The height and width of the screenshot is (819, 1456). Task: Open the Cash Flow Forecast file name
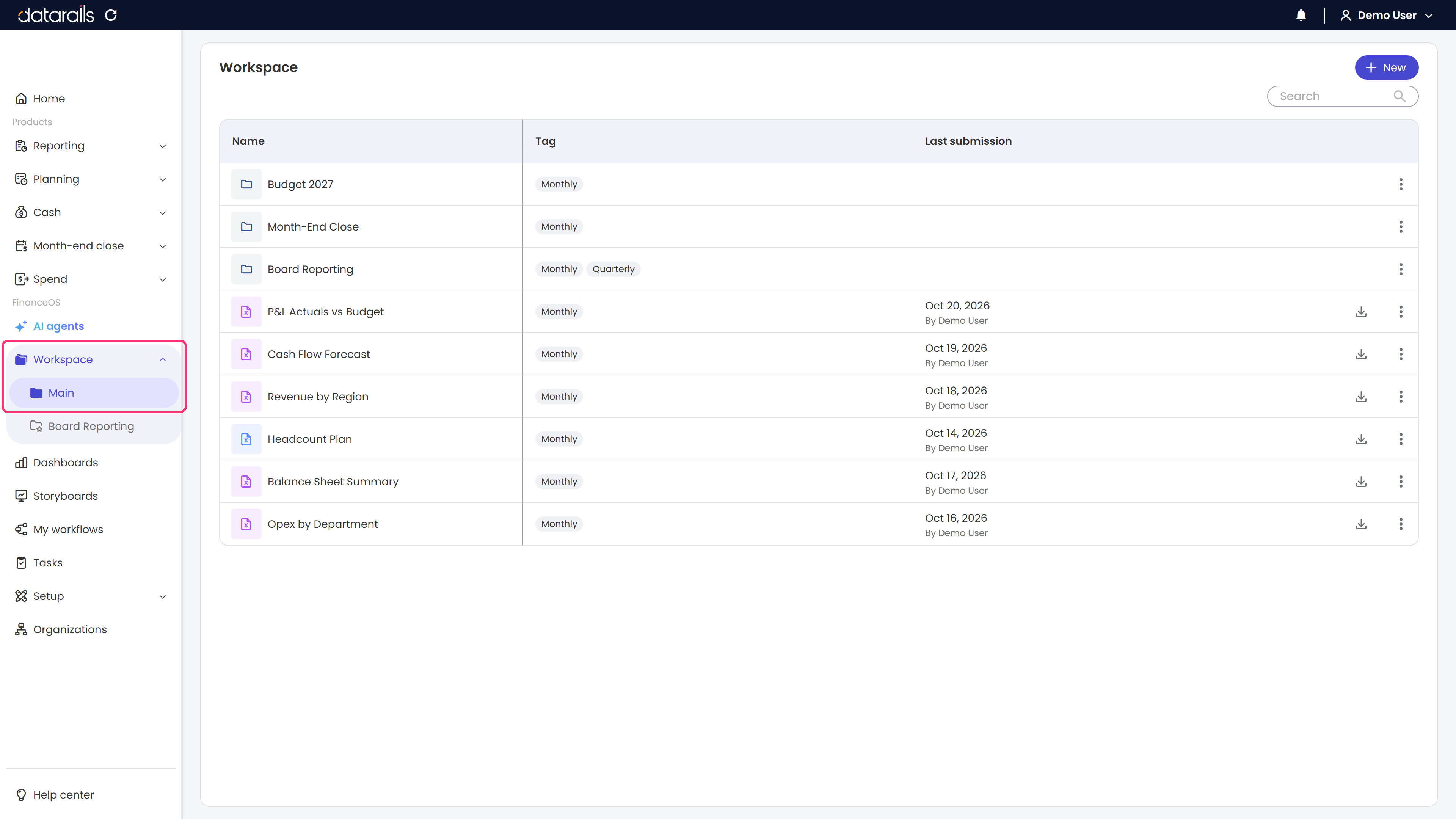point(319,354)
